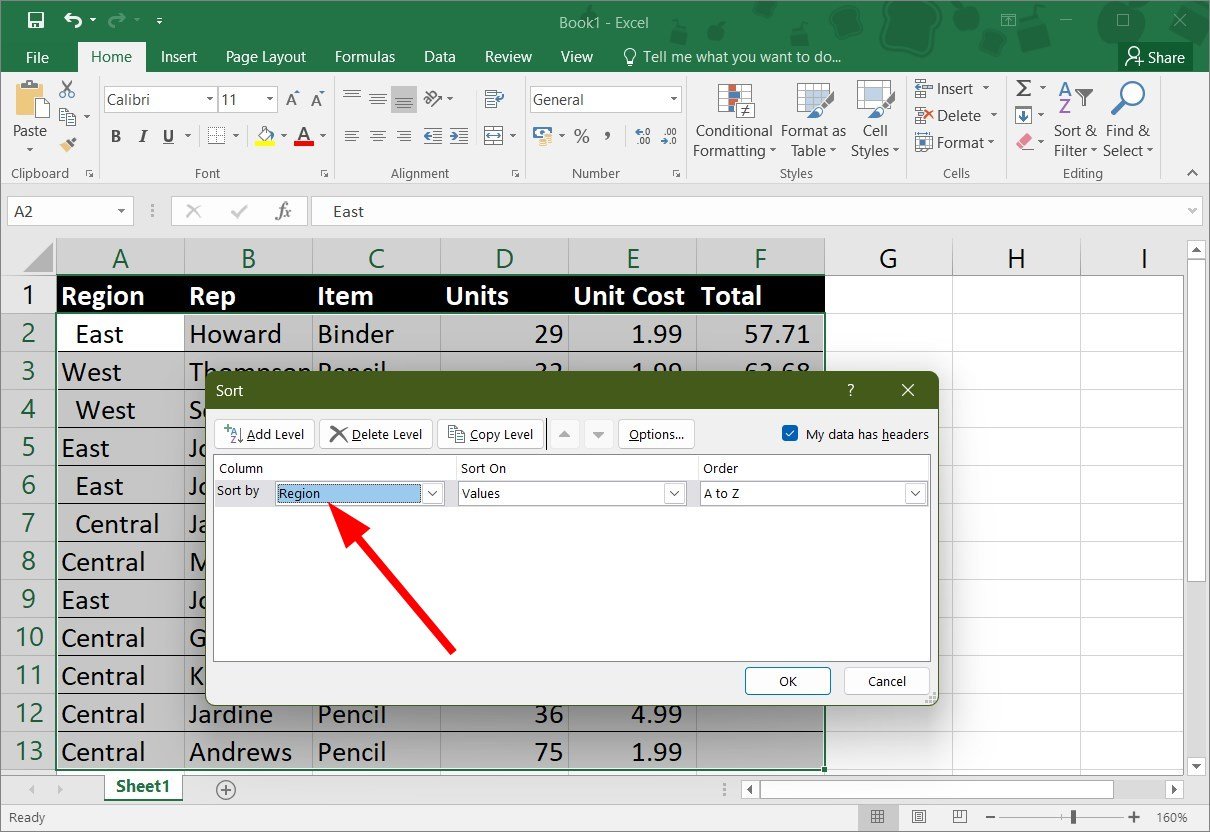Image resolution: width=1210 pixels, height=832 pixels.
Task: Click the Insert Function fx button
Action: [284, 212]
